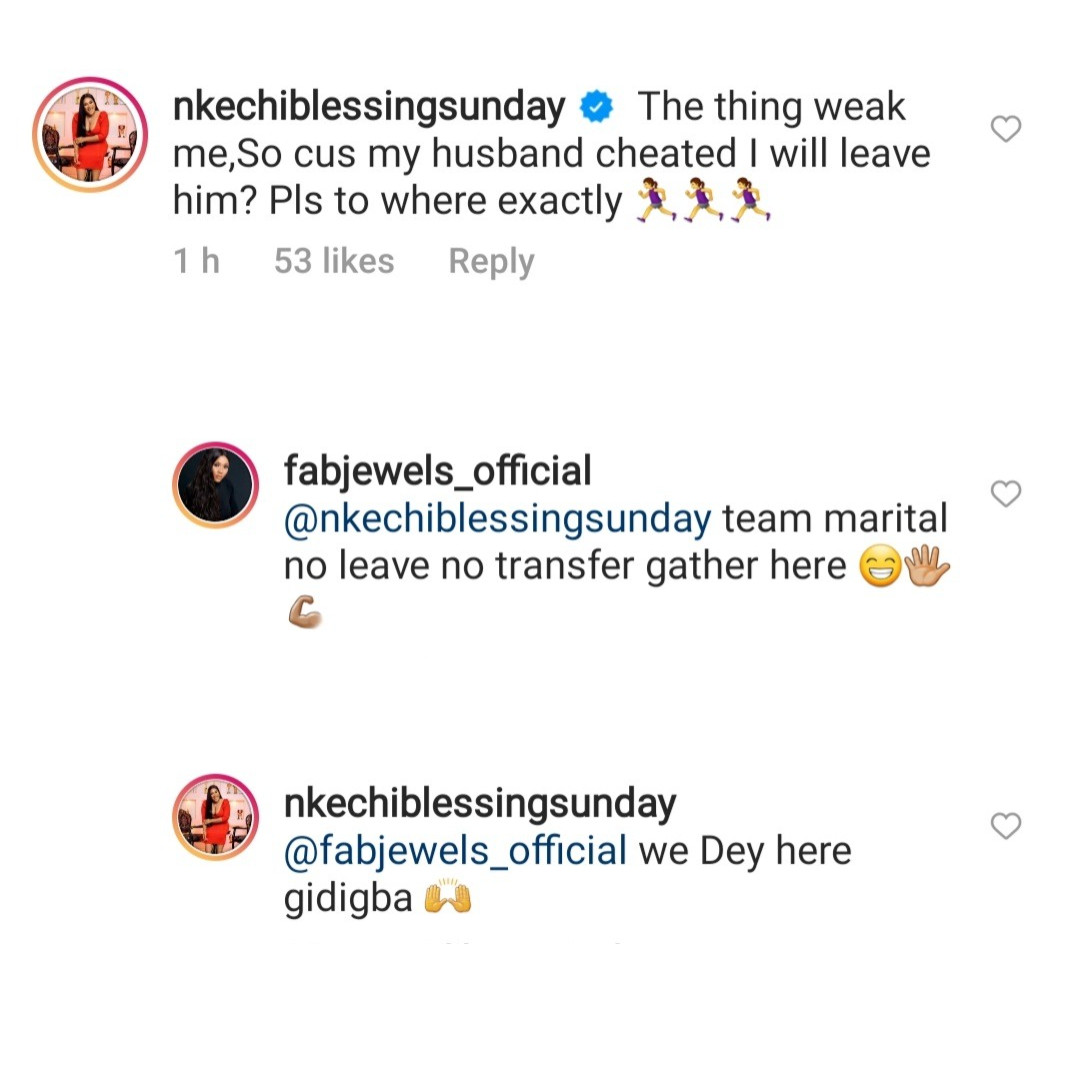Open fabjewels_official's profile picture

tap(216, 485)
